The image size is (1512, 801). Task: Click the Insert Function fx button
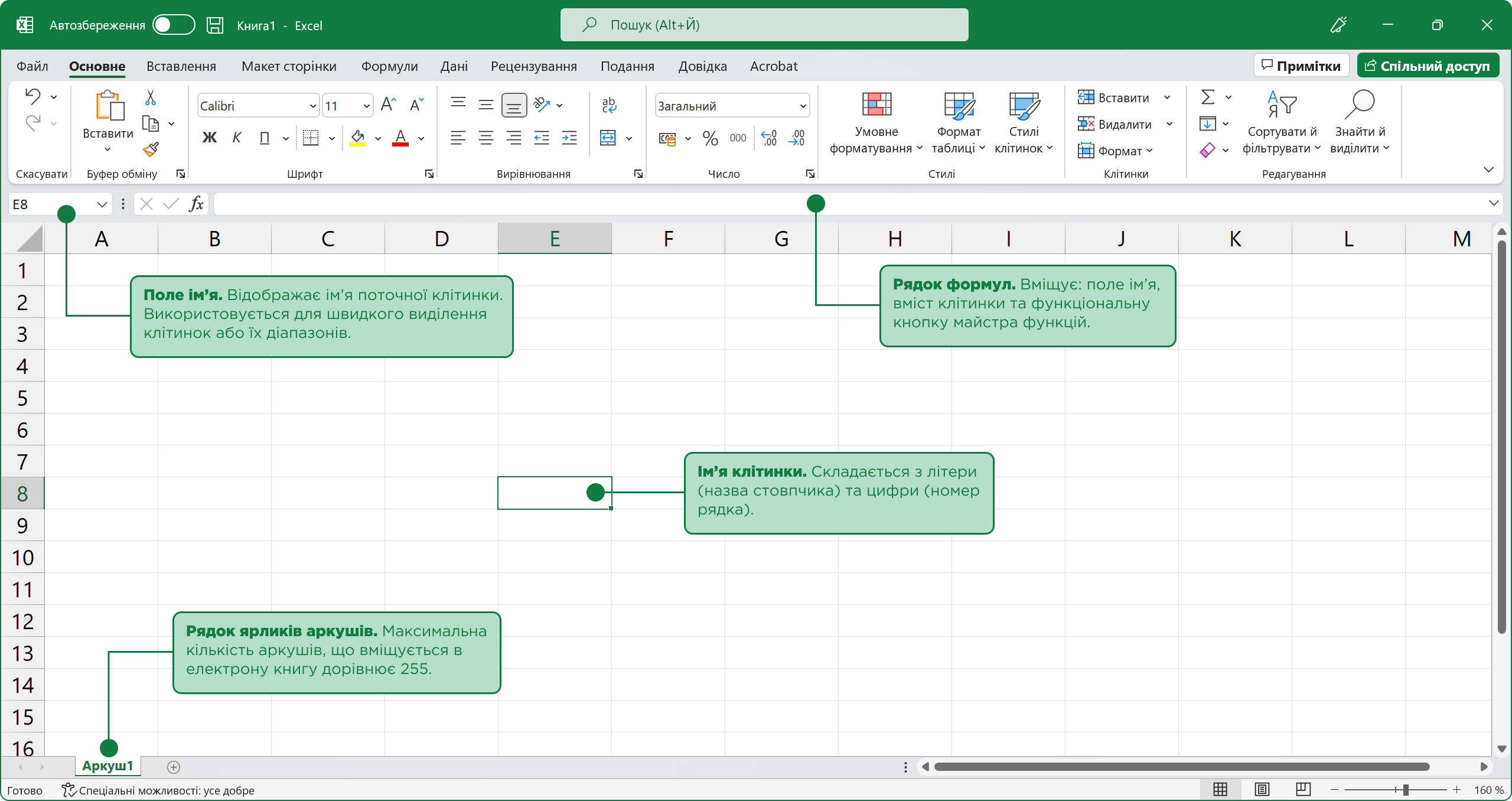coord(196,204)
